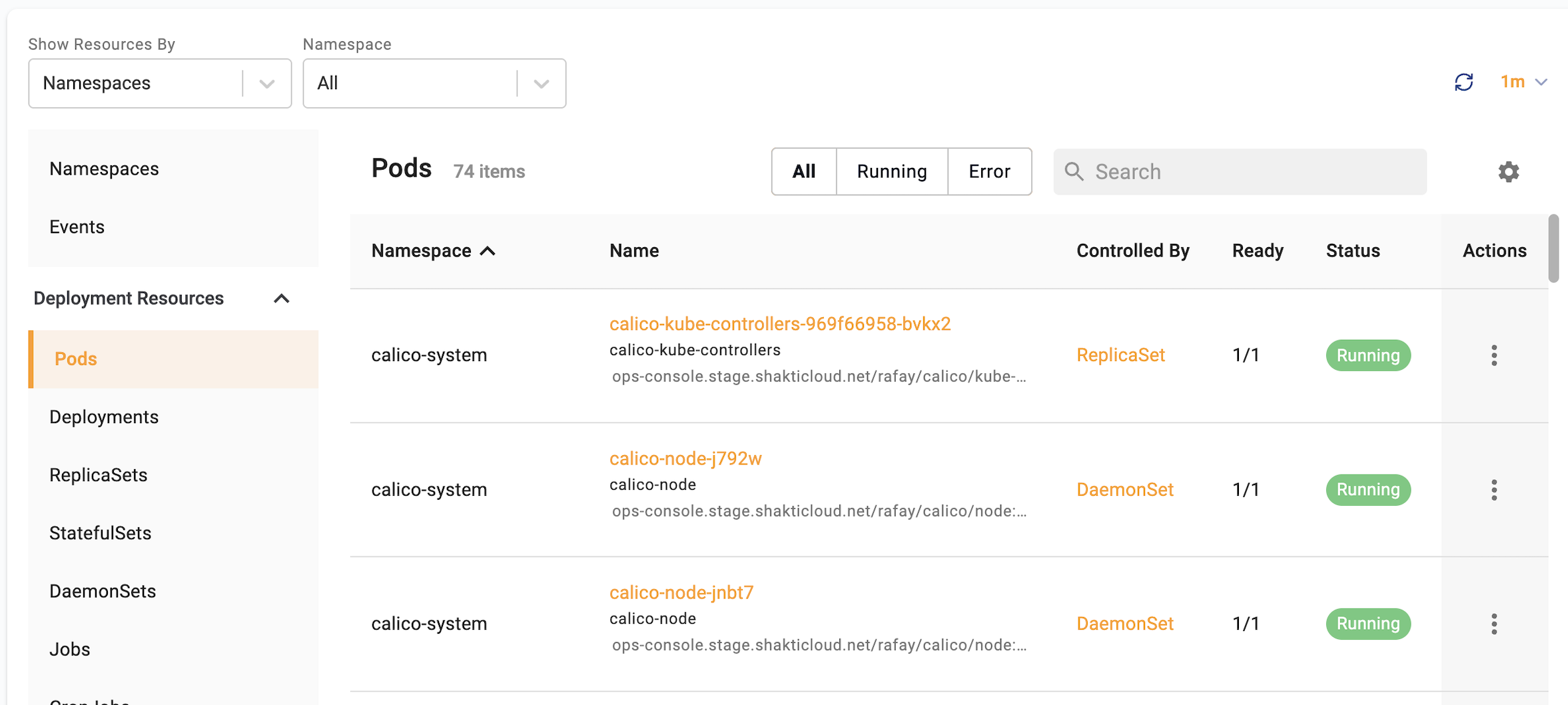Go to Deployments in the sidebar
This screenshot has width=1568, height=705.
click(104, 417)
